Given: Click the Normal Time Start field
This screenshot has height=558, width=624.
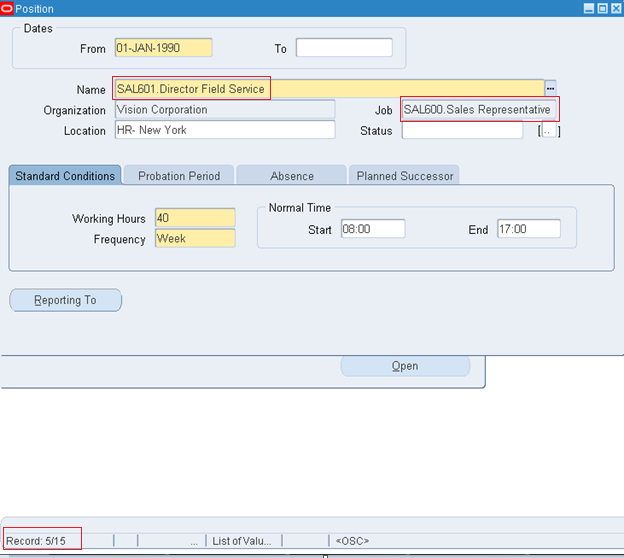Looking at the screenshot, I should click(372, 229).
